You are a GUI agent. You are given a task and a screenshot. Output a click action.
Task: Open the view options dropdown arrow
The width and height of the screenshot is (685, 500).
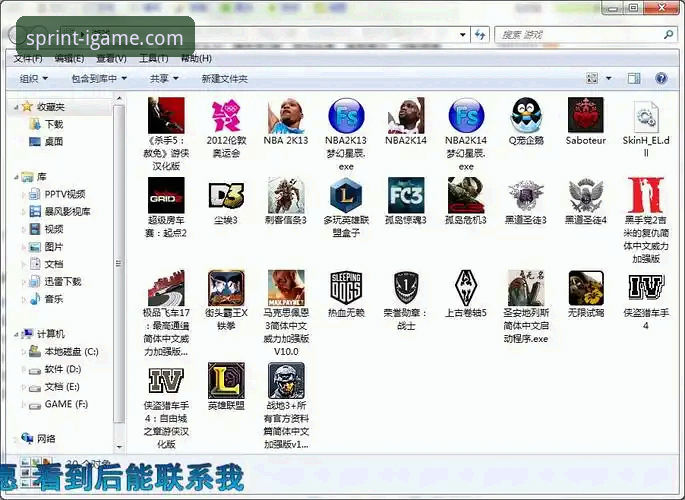coord(609,79)
